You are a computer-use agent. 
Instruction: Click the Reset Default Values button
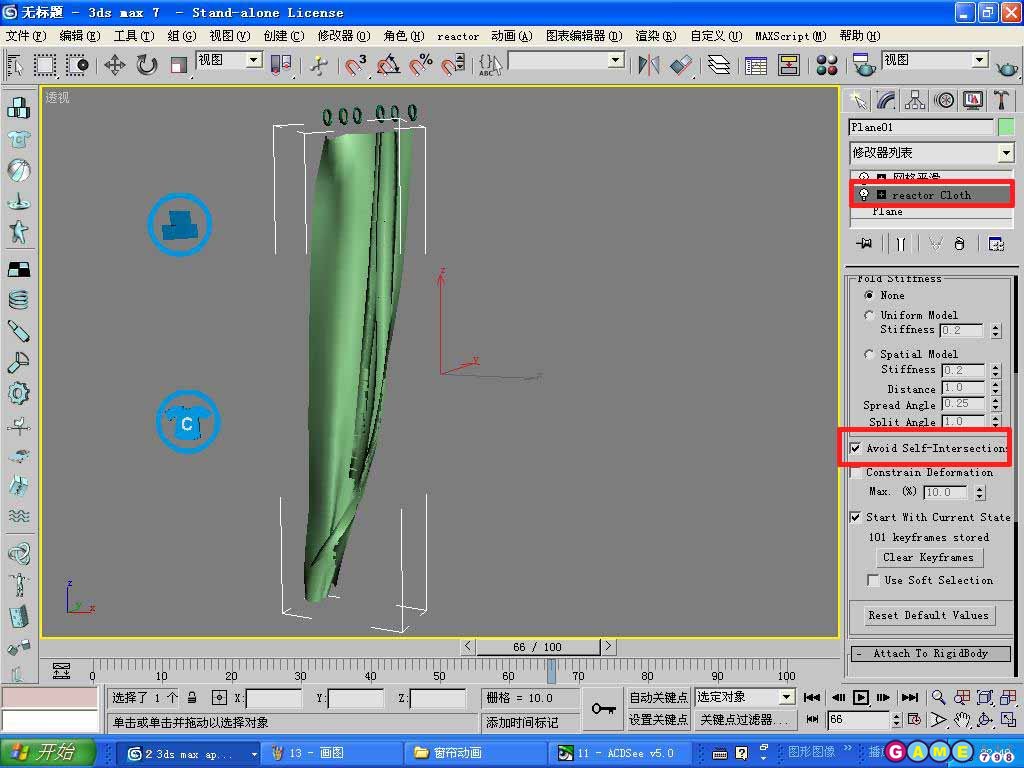click(928, 615)
